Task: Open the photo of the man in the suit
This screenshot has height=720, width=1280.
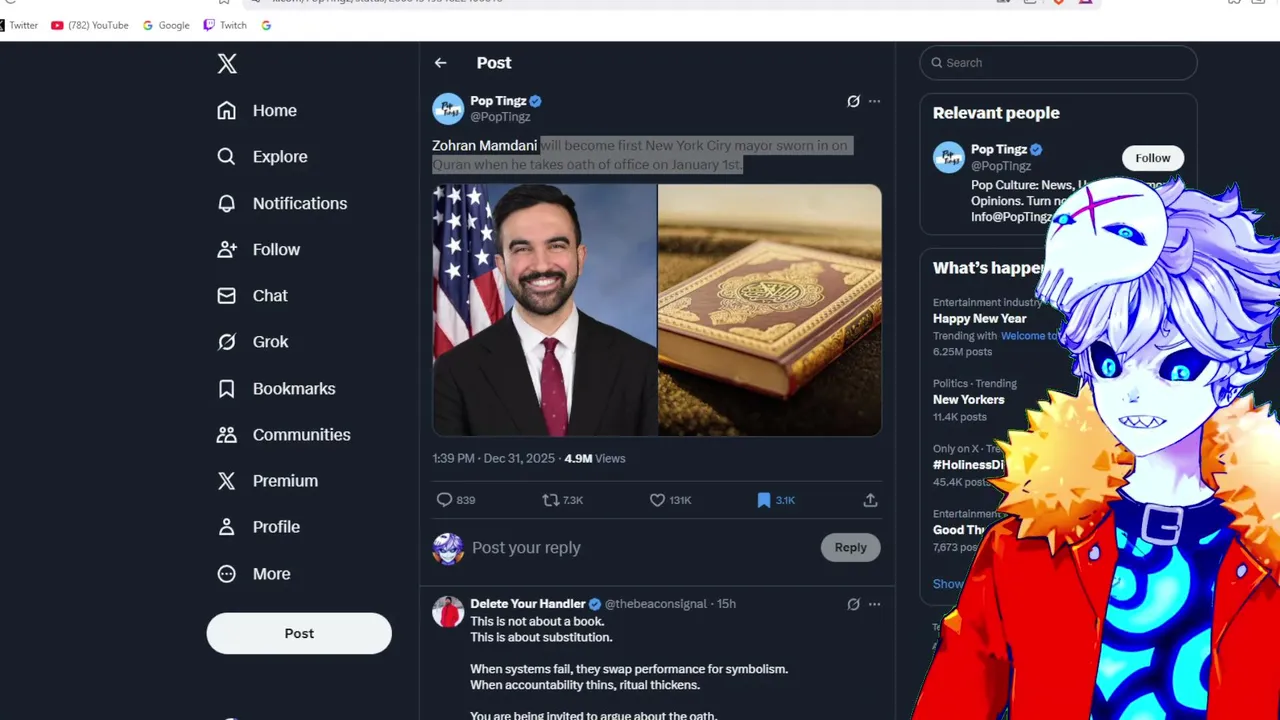Action: tap(544, 310)
